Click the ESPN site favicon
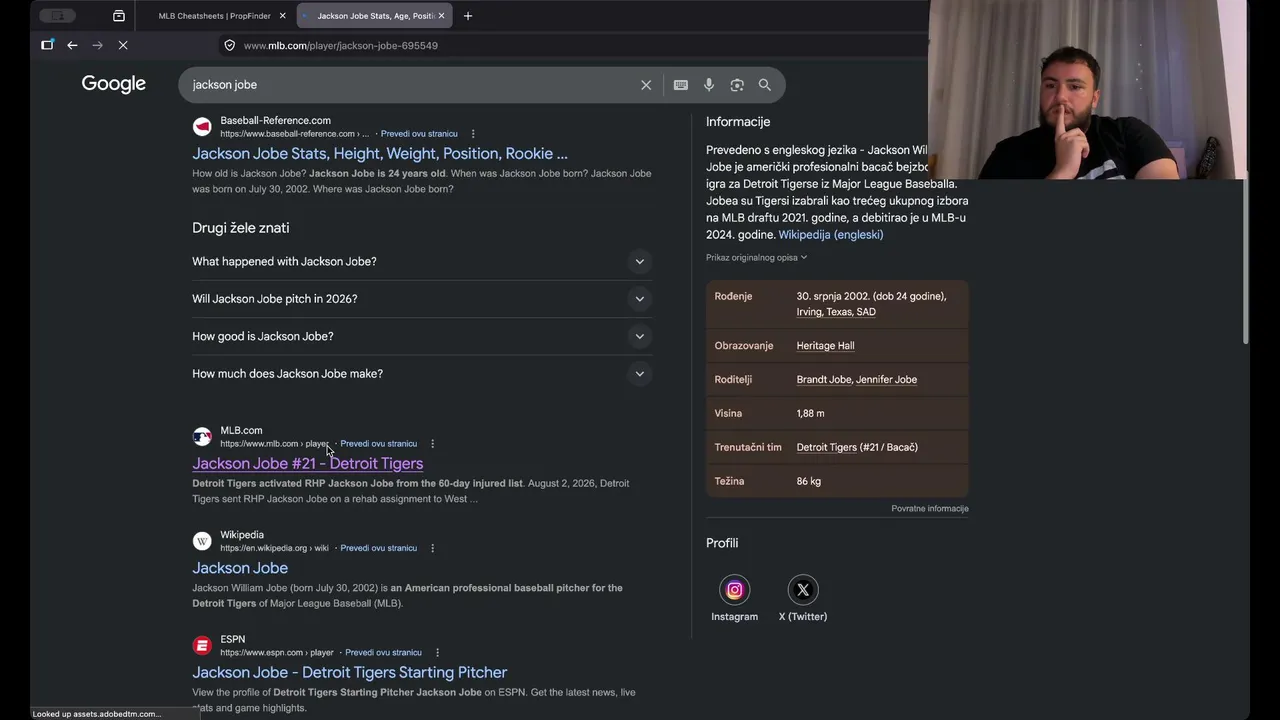Viewport: 1280px width, 720px height. pyautogui.click(x=202, y=646)
